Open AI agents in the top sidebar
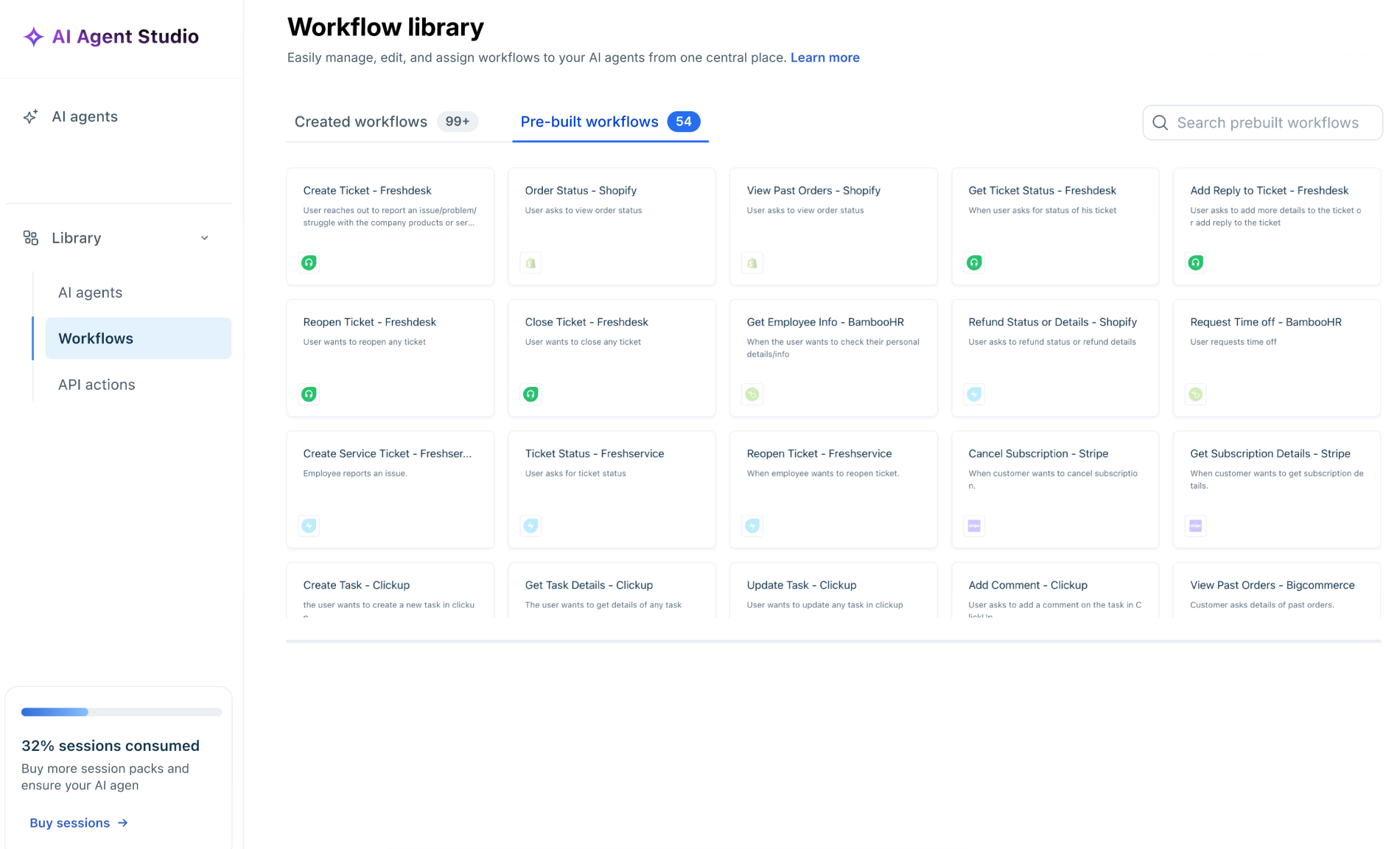Viewport: 1400px width, 849px height. click(85, 116)
